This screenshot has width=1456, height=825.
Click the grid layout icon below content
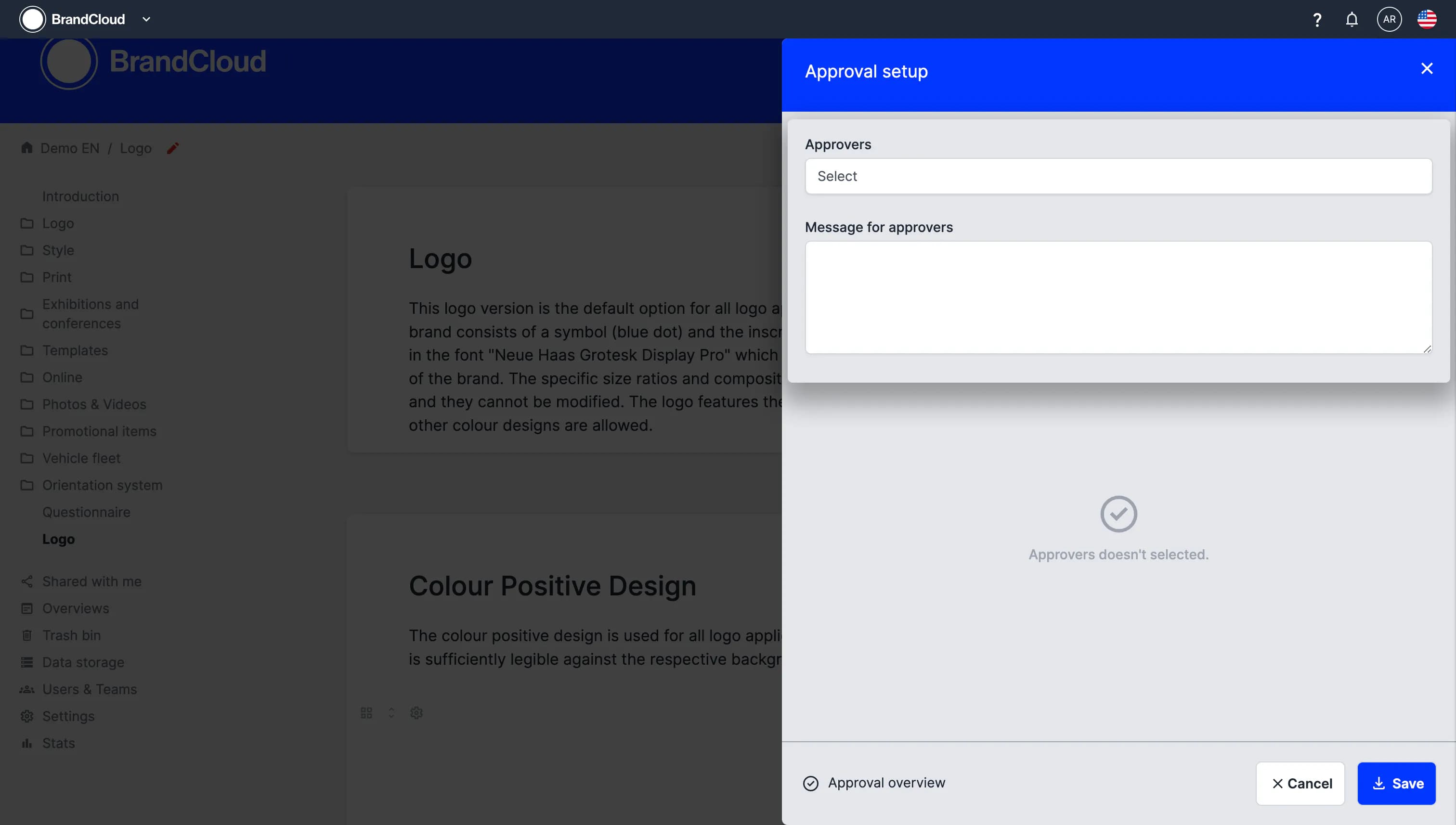[367, 713]
